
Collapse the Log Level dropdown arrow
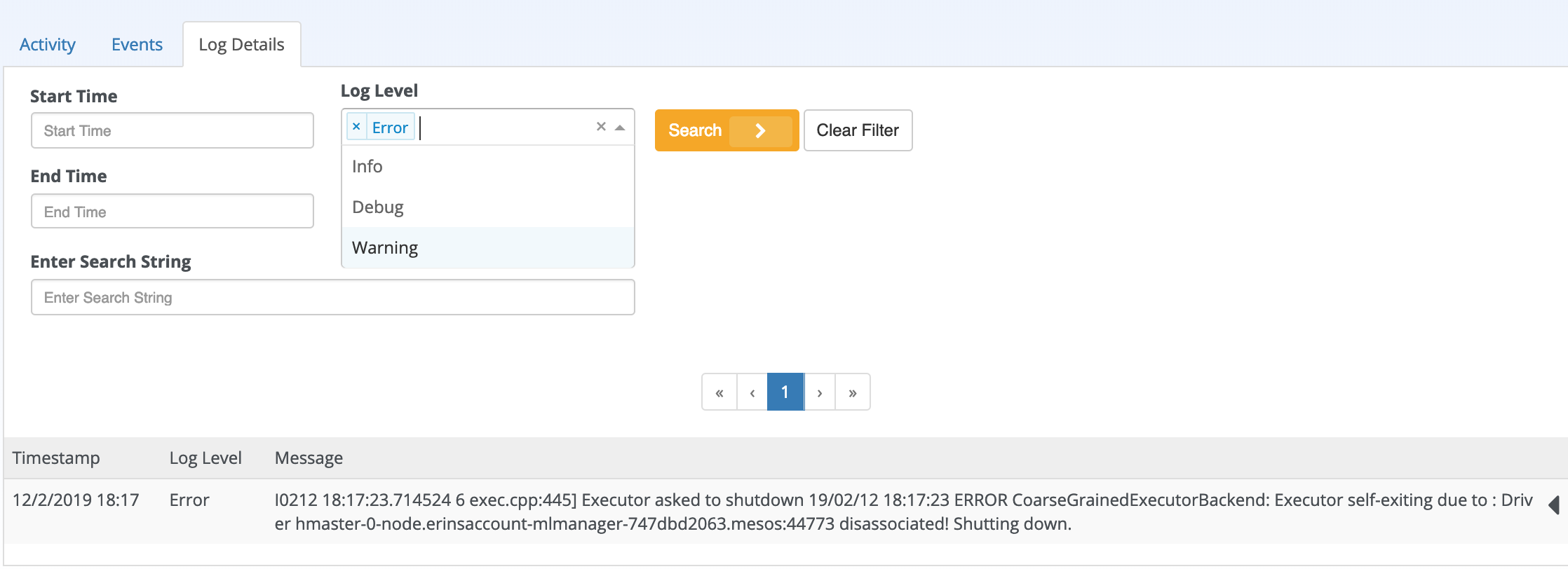[x=620, y=128]
